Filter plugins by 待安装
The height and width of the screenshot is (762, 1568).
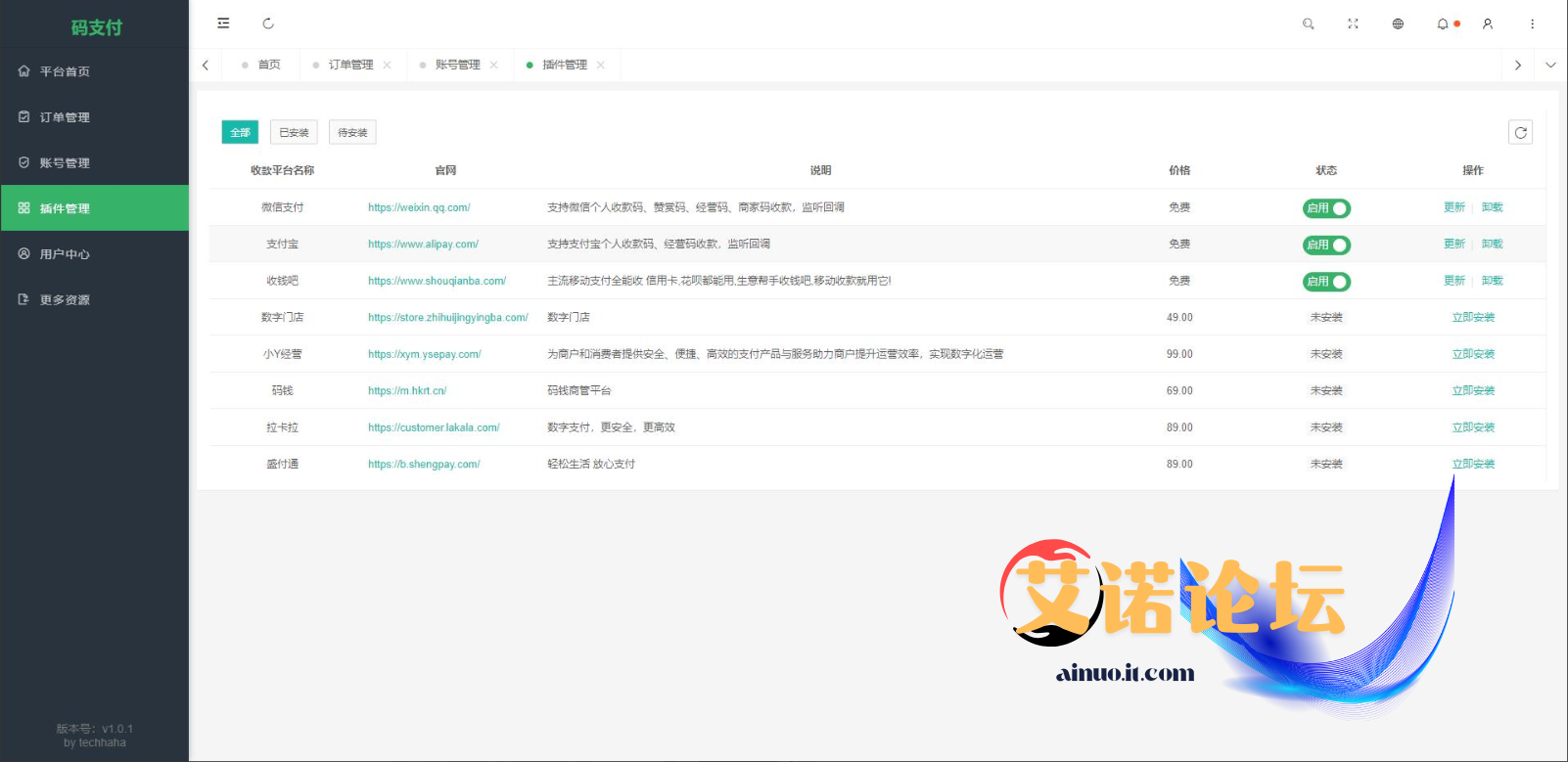[x=352, y=132]
